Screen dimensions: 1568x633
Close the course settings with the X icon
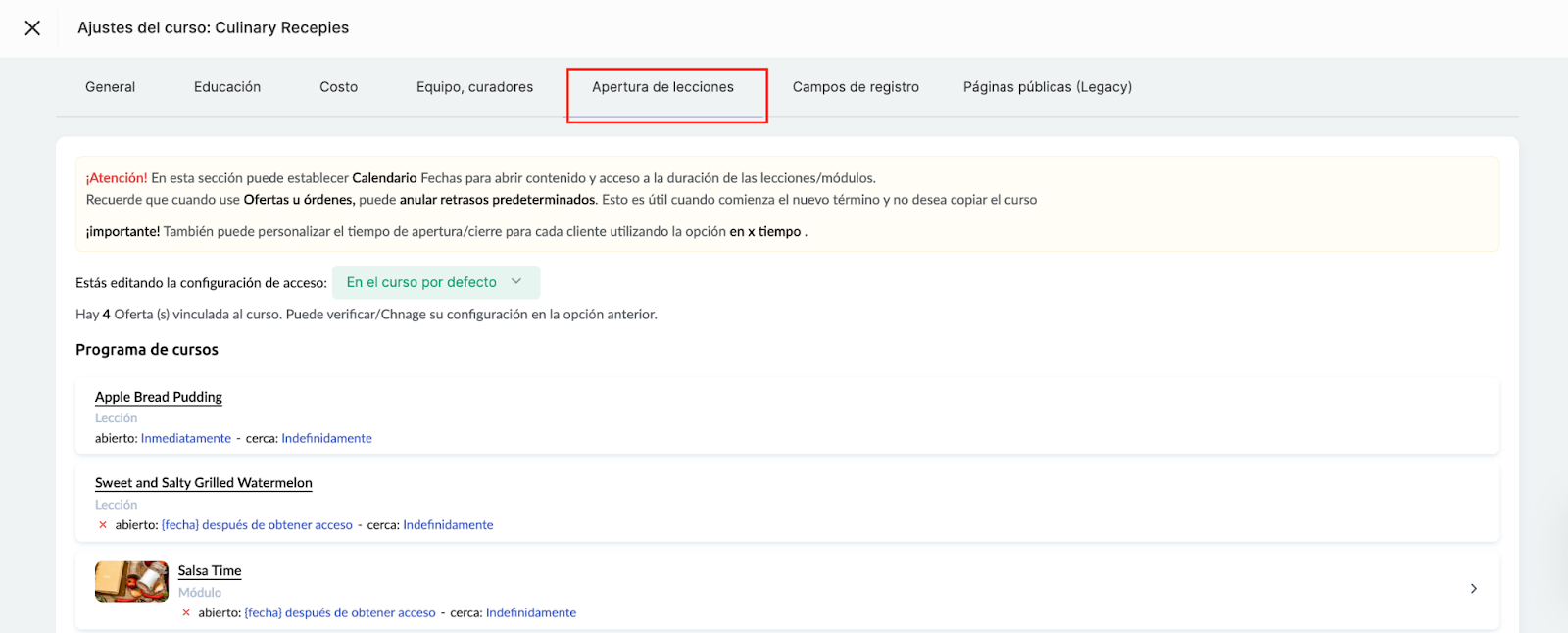(x=32, y=28)
